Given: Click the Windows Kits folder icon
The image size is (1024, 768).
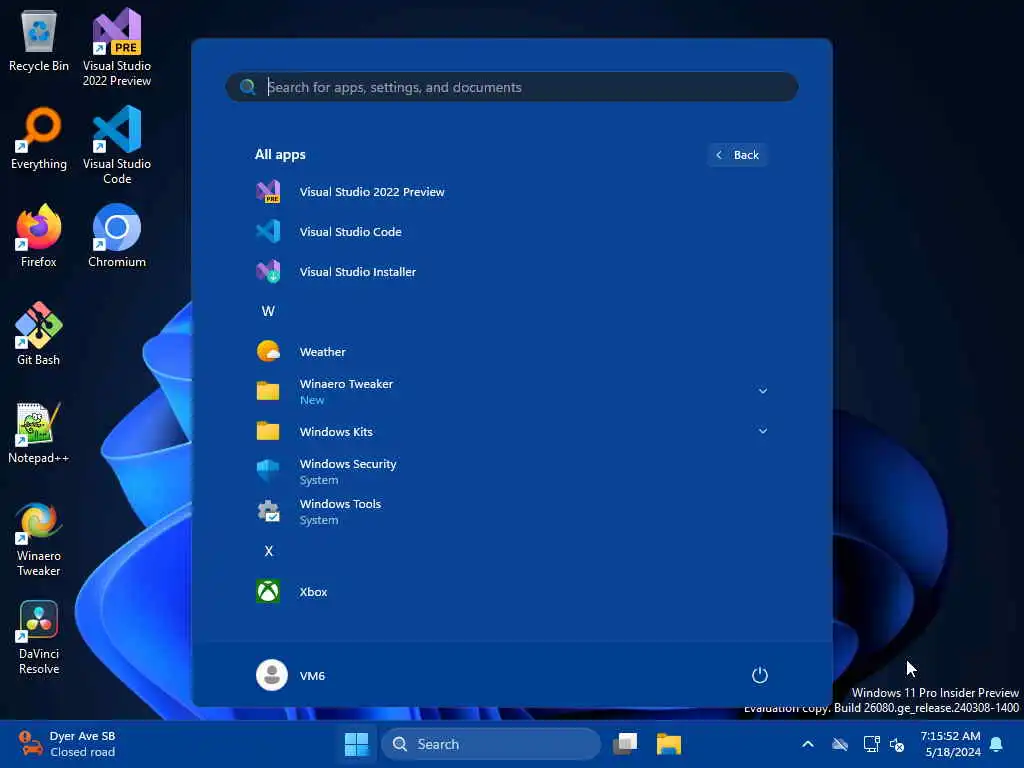Looking at the screenshot, I should (268, 431).
